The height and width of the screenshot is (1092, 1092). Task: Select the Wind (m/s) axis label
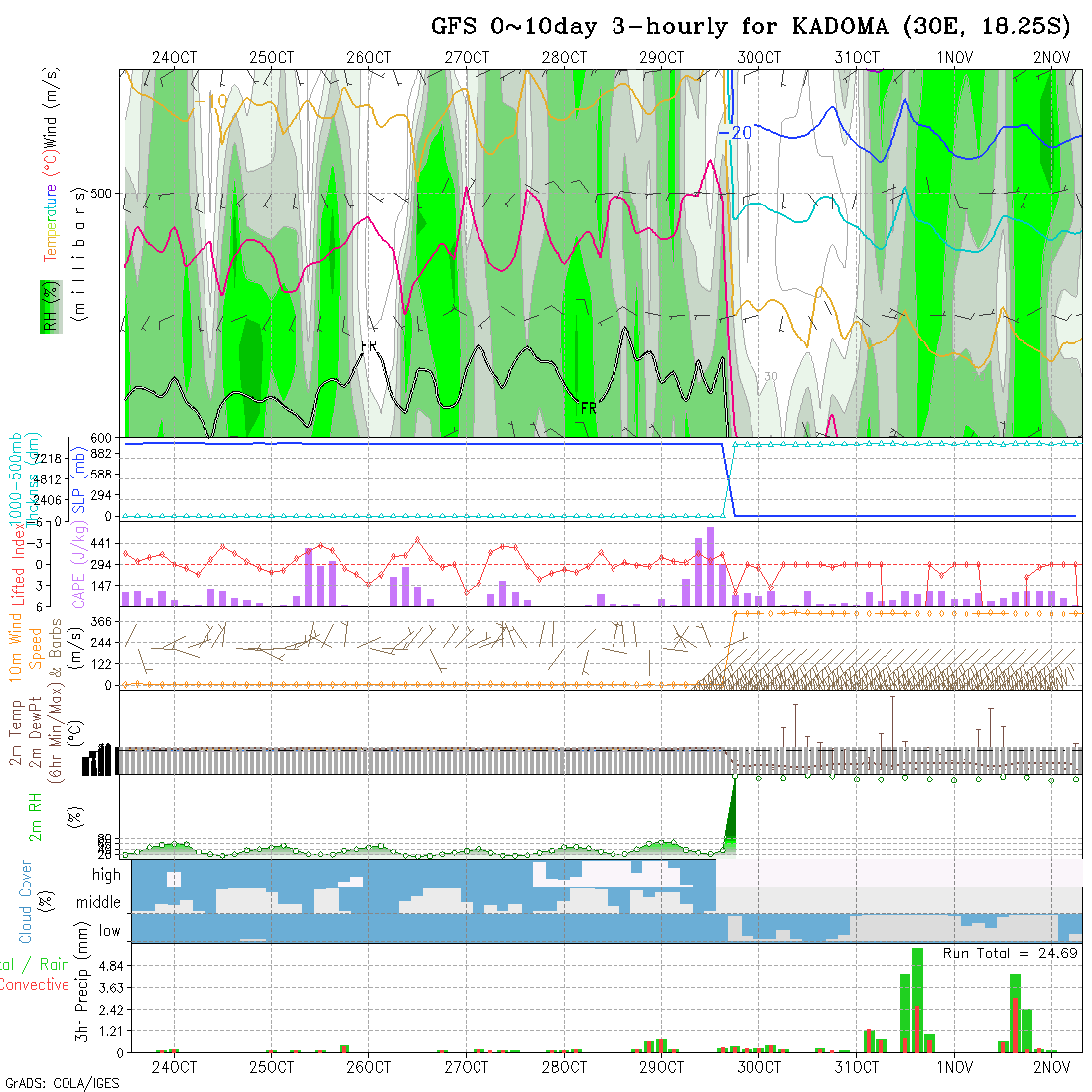[51, 106]
